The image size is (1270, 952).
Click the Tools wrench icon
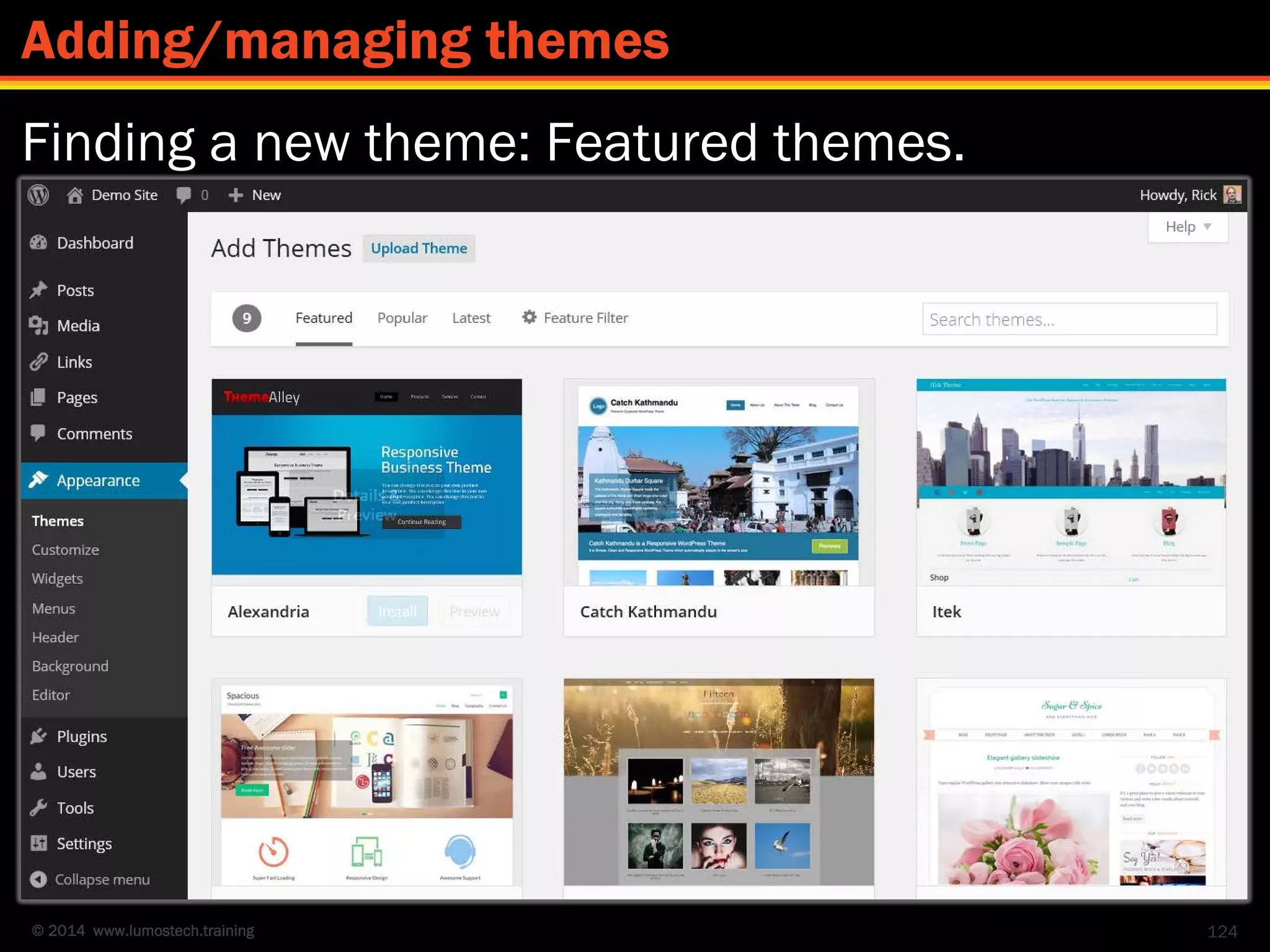tap(38, 808)
